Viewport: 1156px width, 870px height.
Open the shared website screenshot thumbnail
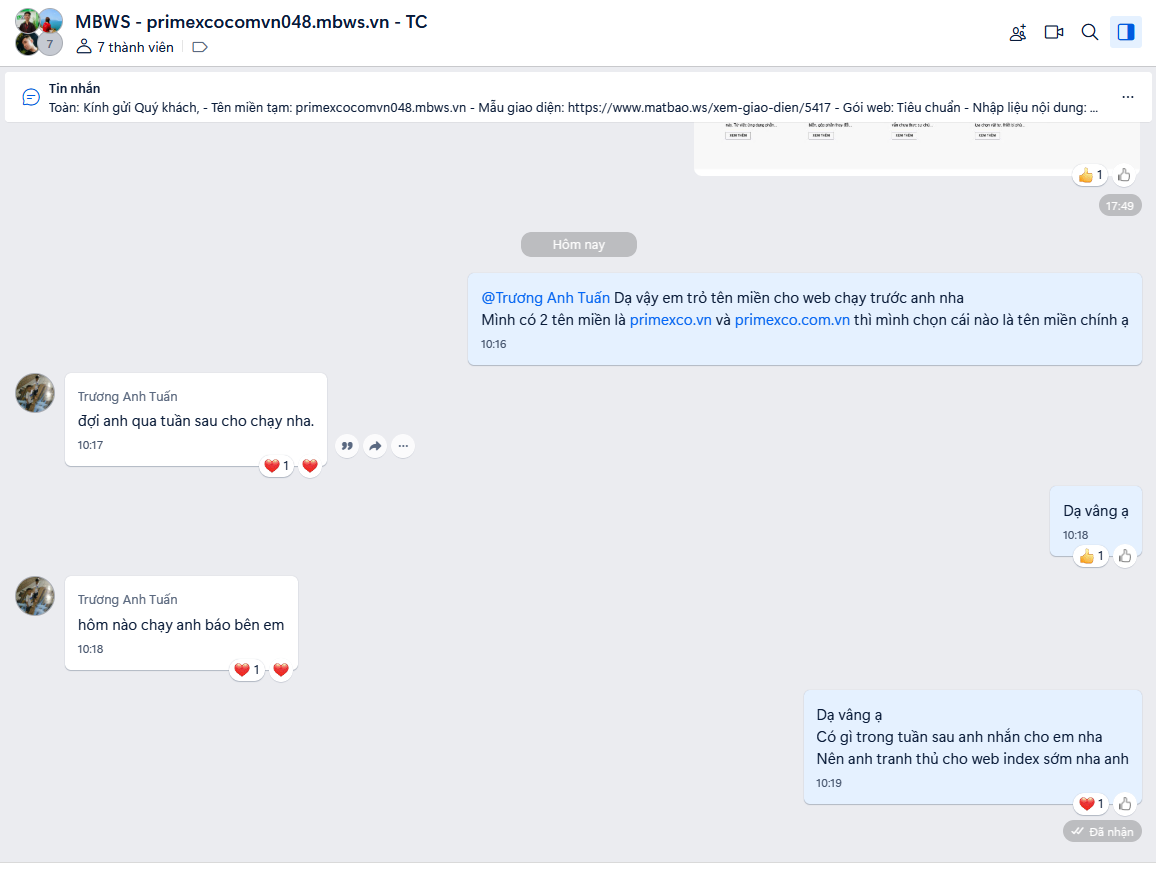point(917,148)
